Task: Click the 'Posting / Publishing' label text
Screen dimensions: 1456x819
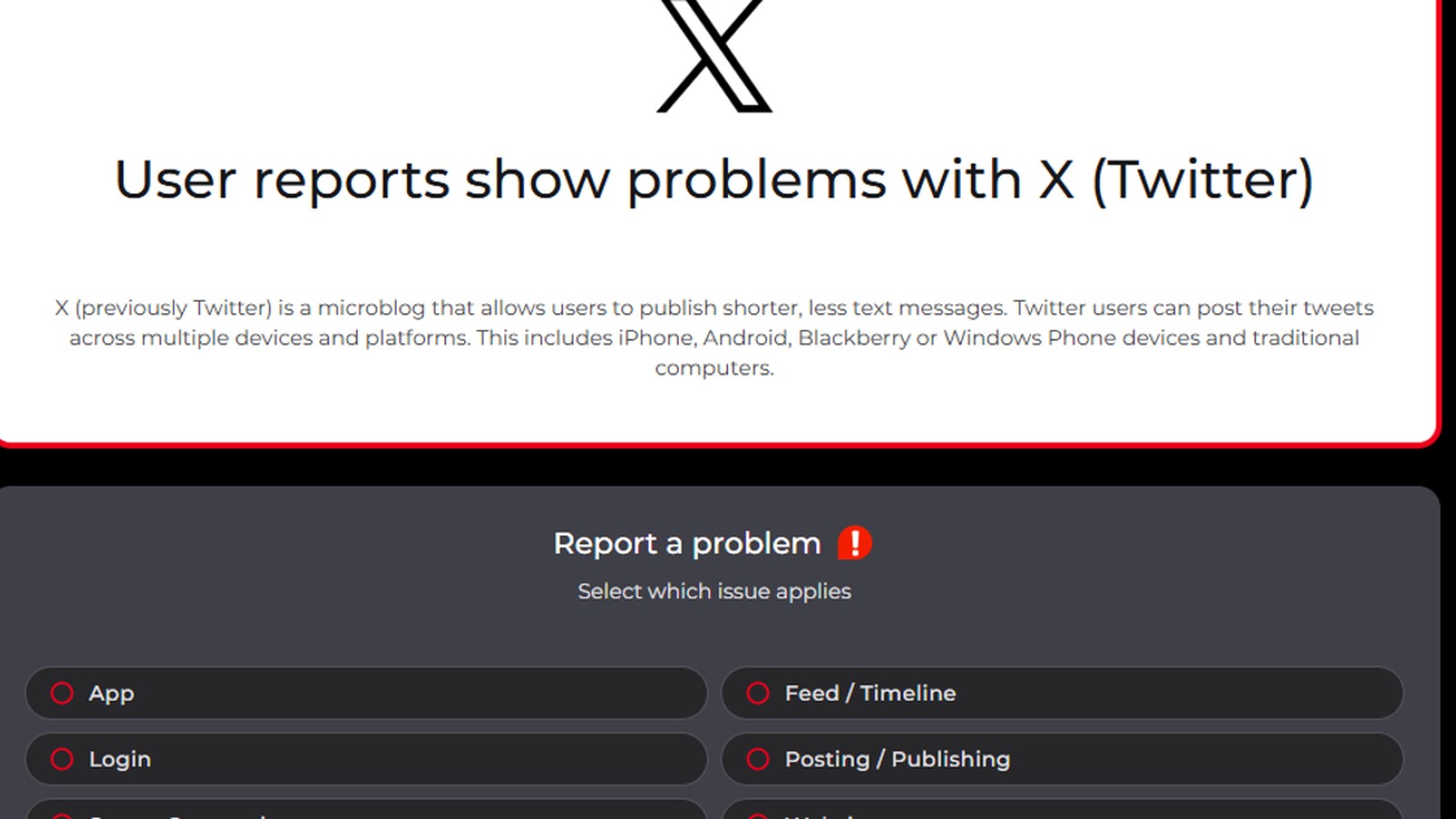Action: click(x=897, y=759)
